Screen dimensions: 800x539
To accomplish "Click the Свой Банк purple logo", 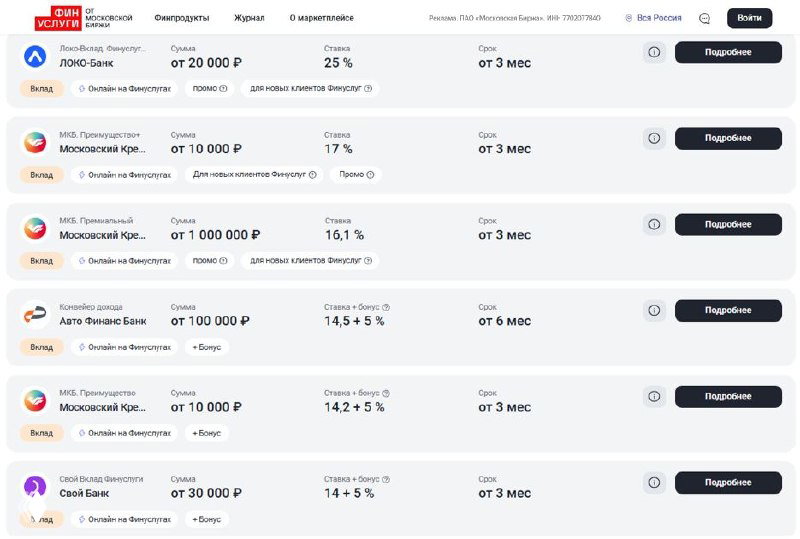I will point(35,487).
